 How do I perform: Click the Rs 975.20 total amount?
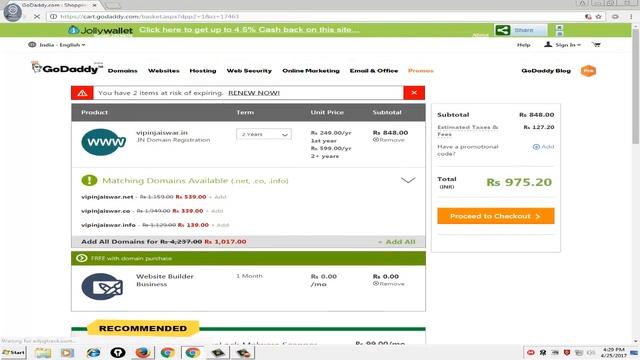(519, 182)
